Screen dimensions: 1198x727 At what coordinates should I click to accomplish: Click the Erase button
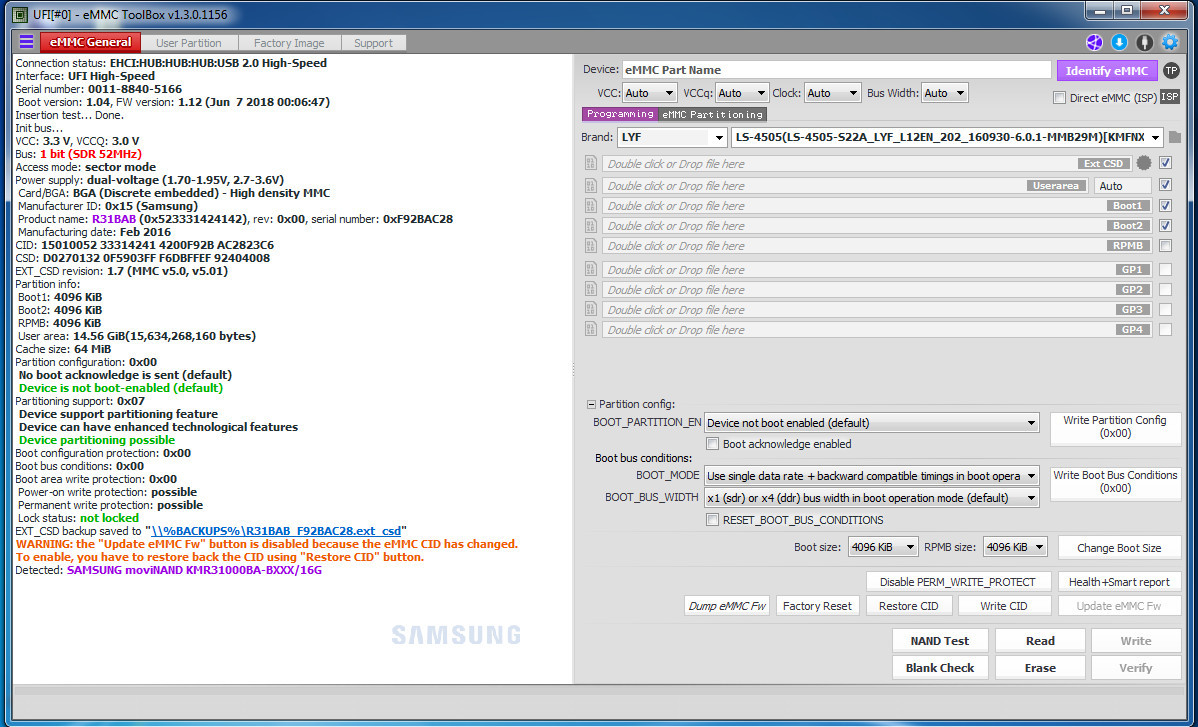click(x=1039, y=667)
